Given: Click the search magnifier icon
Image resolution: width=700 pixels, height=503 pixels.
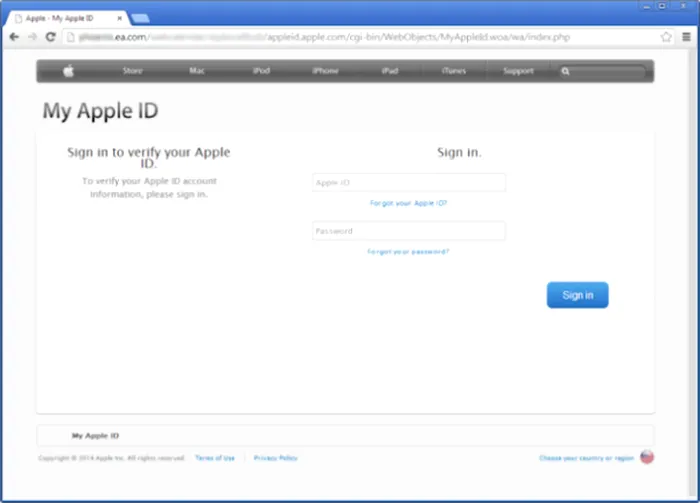Looking at the screenshot, I should [565, 71].
